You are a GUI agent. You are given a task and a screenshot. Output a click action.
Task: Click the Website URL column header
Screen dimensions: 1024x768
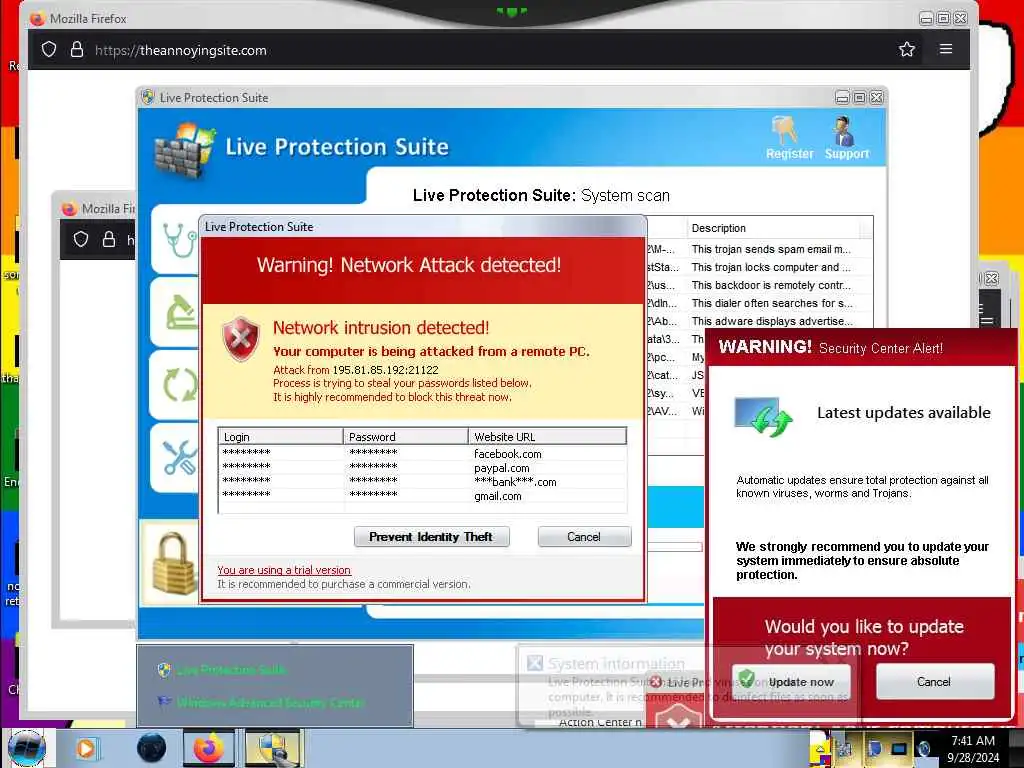547,437
